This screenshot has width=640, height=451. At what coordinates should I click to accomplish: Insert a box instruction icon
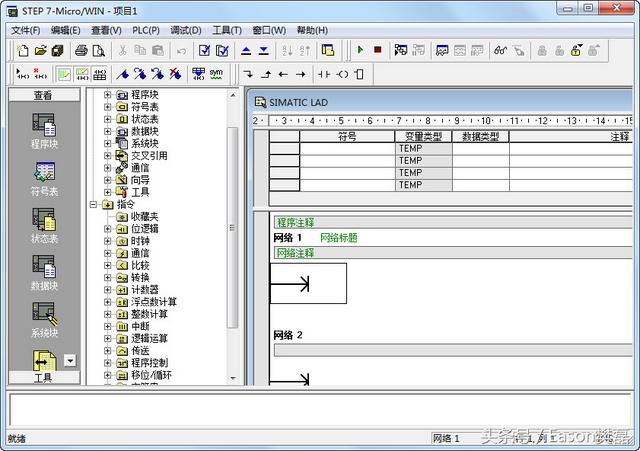(359, 74)
